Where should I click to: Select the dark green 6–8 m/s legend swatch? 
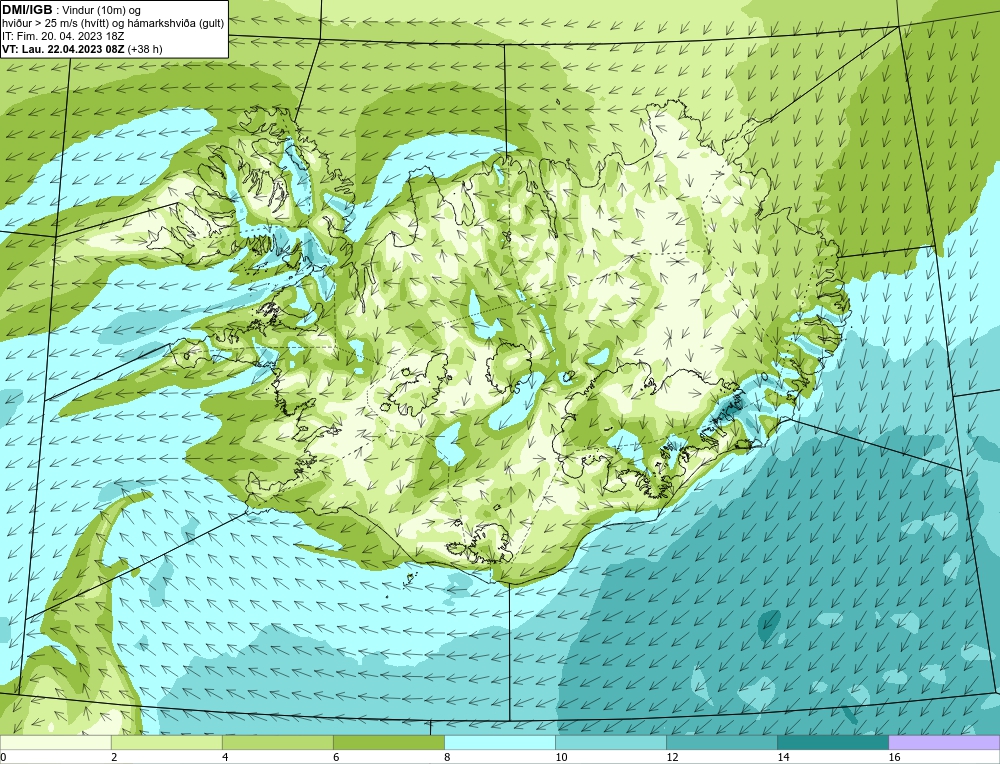click(x=388, y=742)
